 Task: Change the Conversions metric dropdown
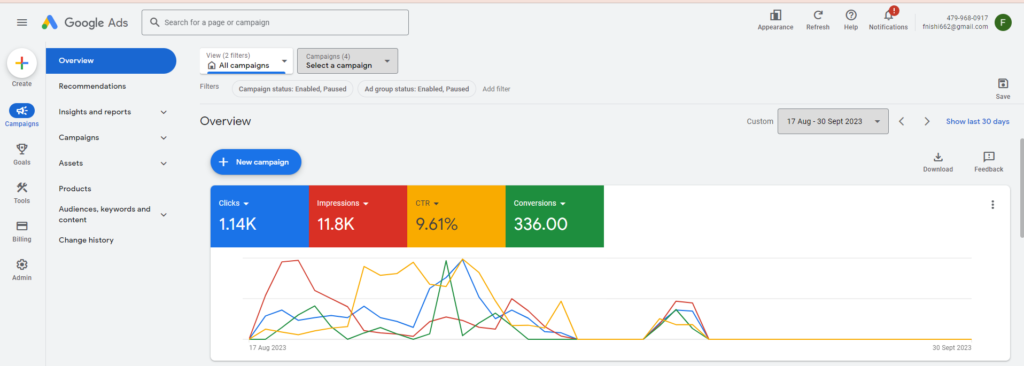[x=539, y=203]
